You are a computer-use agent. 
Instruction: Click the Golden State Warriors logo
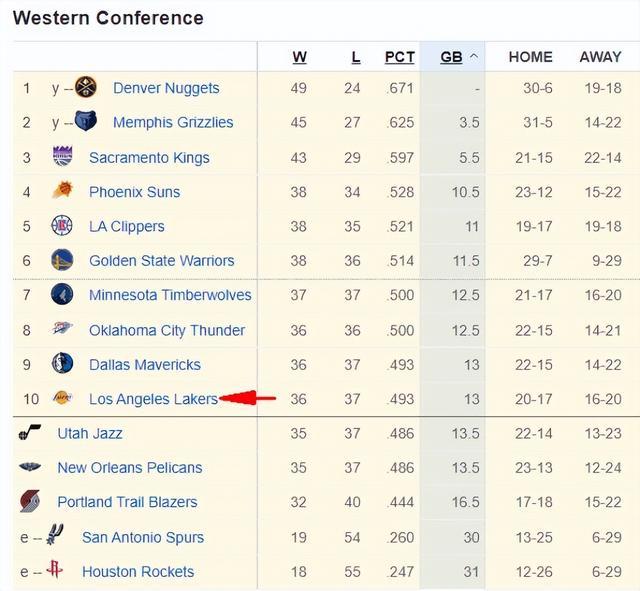pos(62,260)
